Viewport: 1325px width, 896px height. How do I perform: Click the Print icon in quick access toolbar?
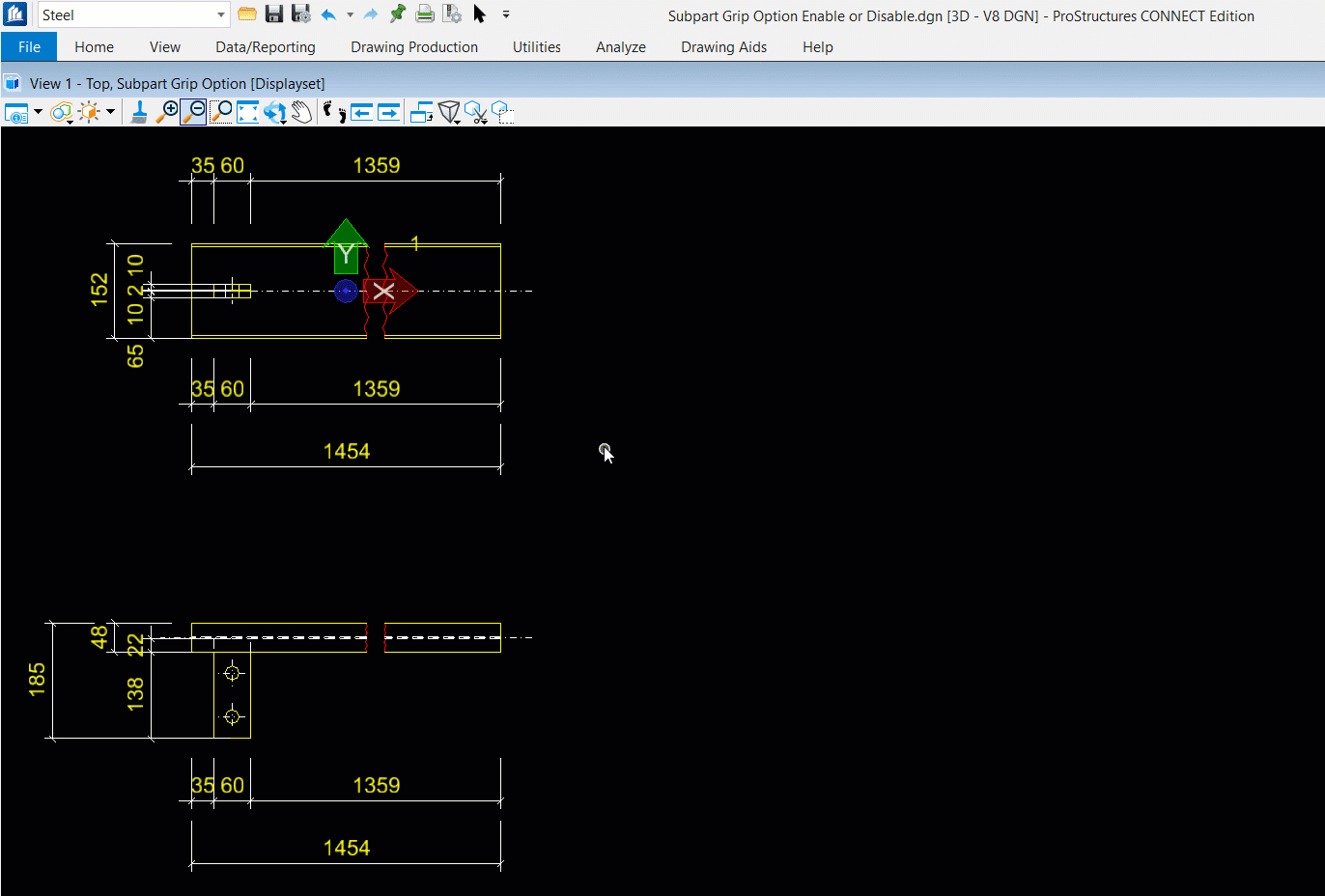pos(424,14)
